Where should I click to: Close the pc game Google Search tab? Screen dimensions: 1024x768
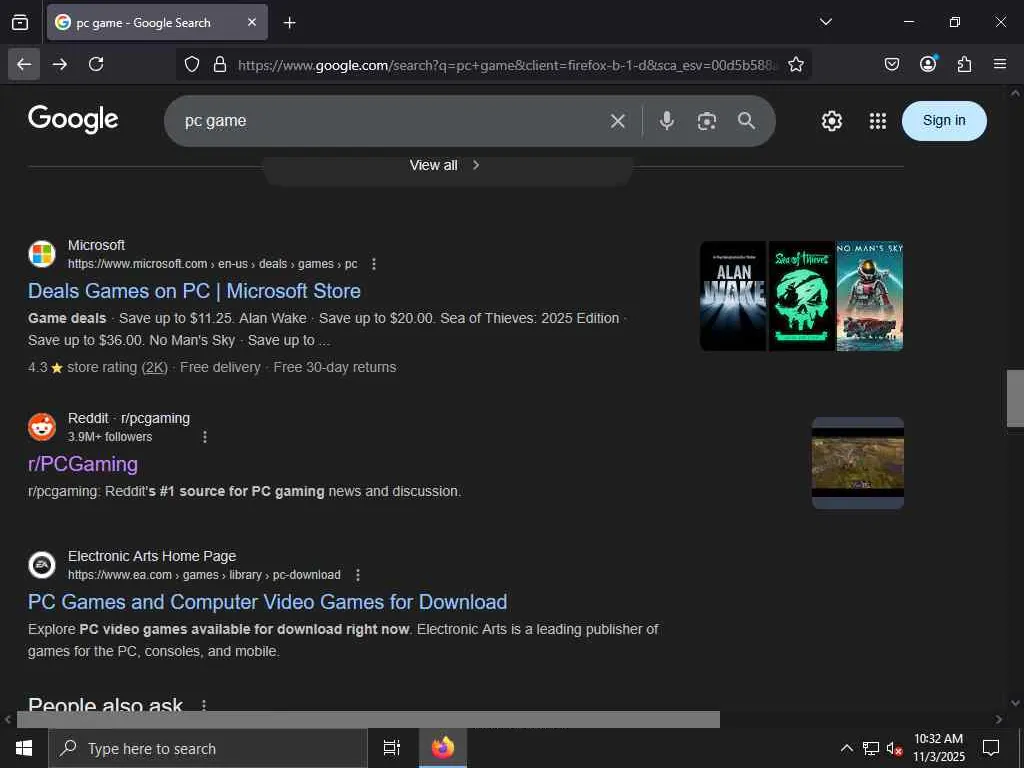coord(252,22)
